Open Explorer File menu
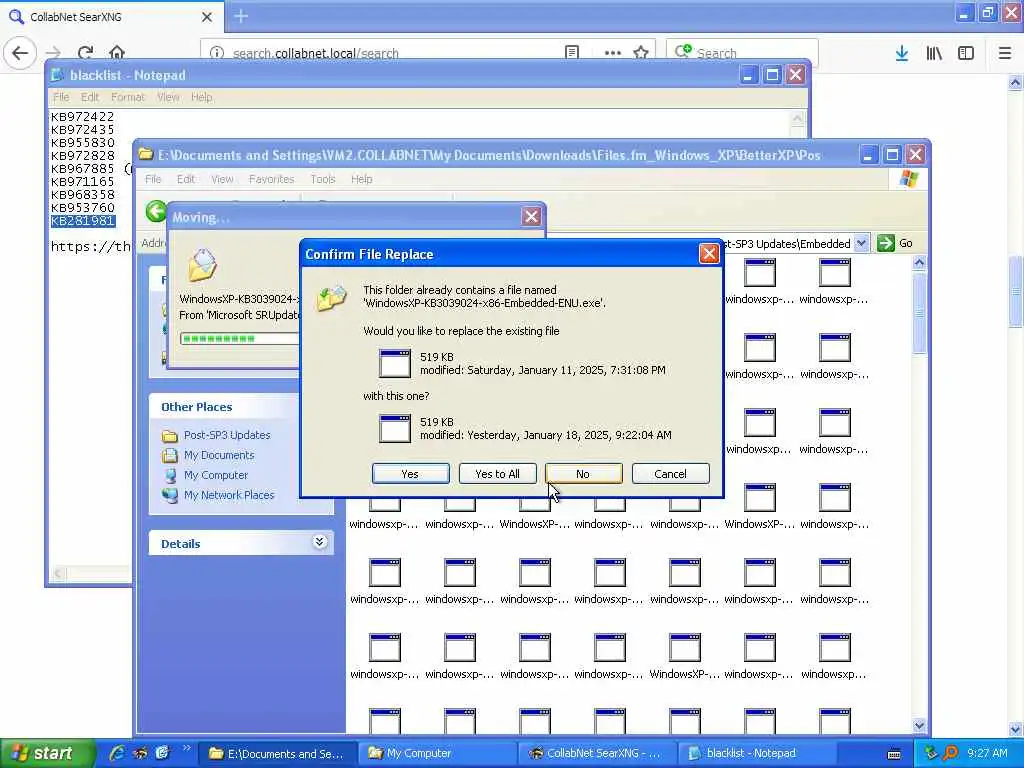This screenshot has width=1024, height=768. pos(153,179)
